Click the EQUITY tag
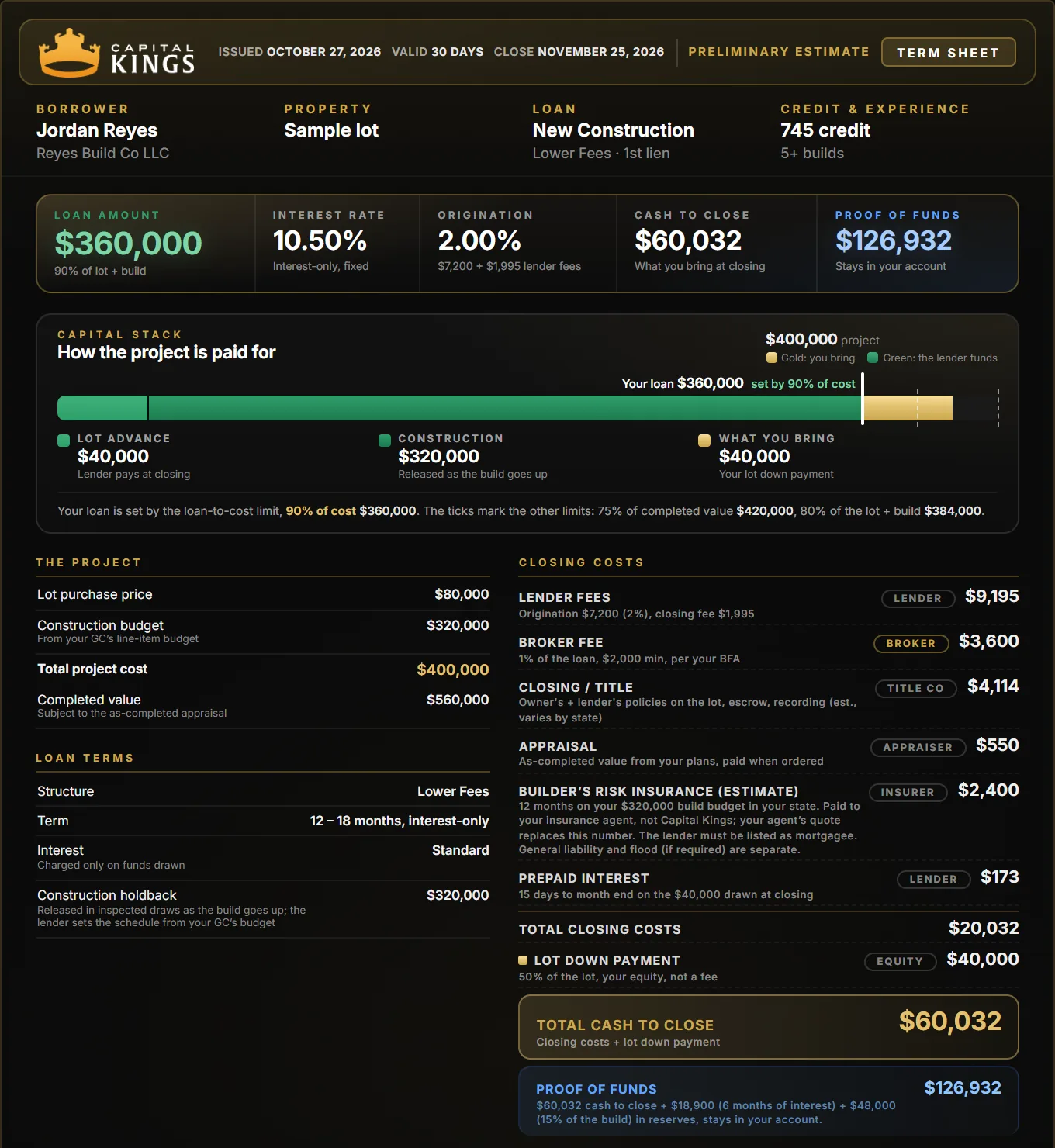1055x1148 pixels. coord(900,961)
